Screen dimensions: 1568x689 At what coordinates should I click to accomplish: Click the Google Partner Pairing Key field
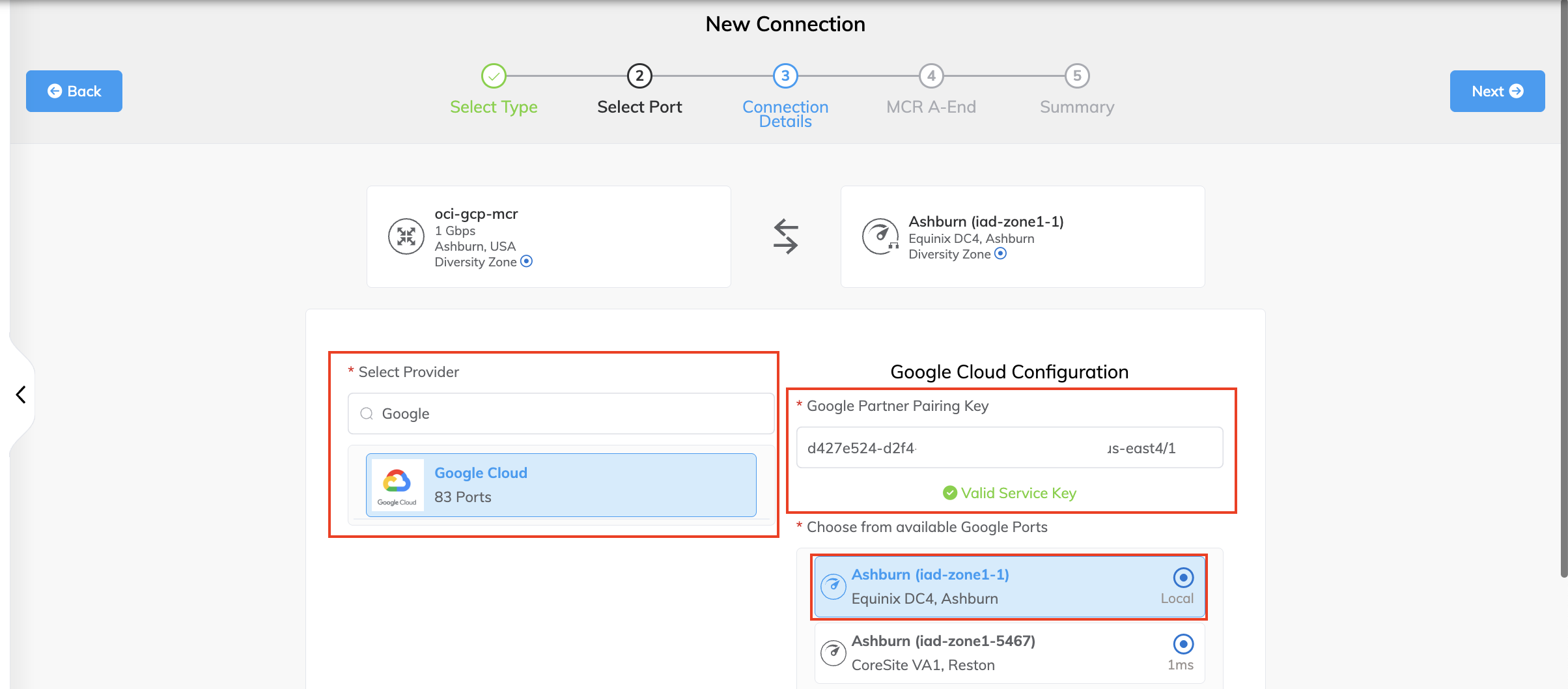[x=1009, y=448]
